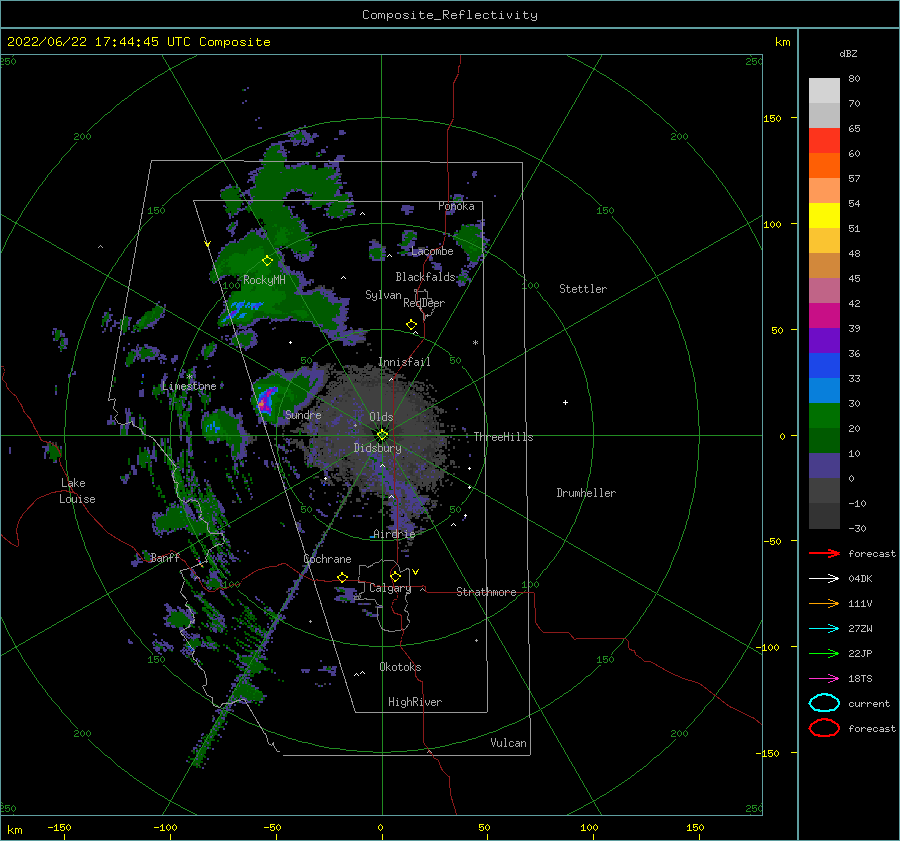Click the dBZ legend heading
900x841 pixels.
[x=848, y=54]
